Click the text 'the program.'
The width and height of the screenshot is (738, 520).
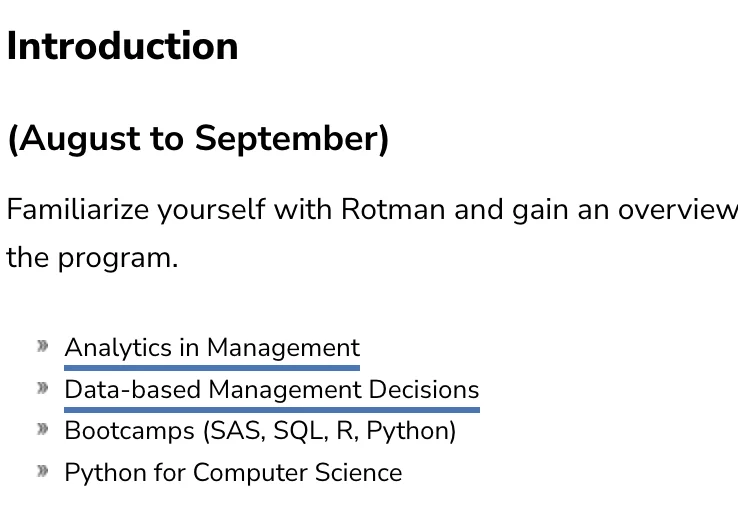click(x=92, y=258)
